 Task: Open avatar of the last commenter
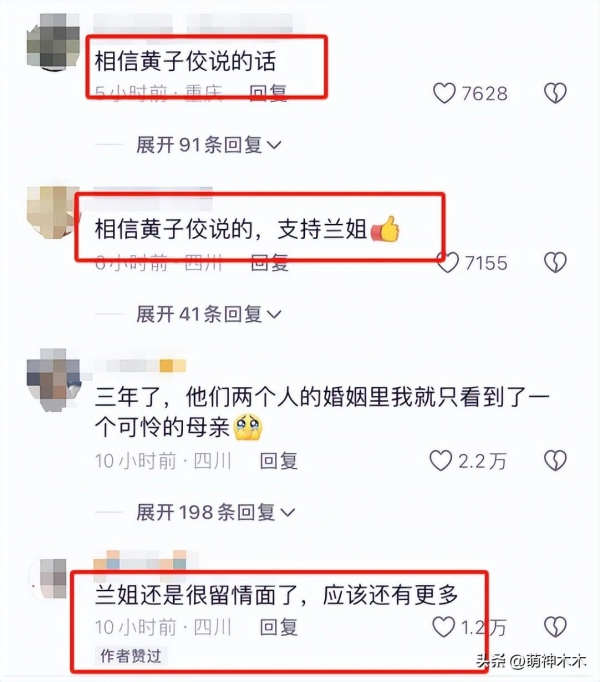point(53,578)
